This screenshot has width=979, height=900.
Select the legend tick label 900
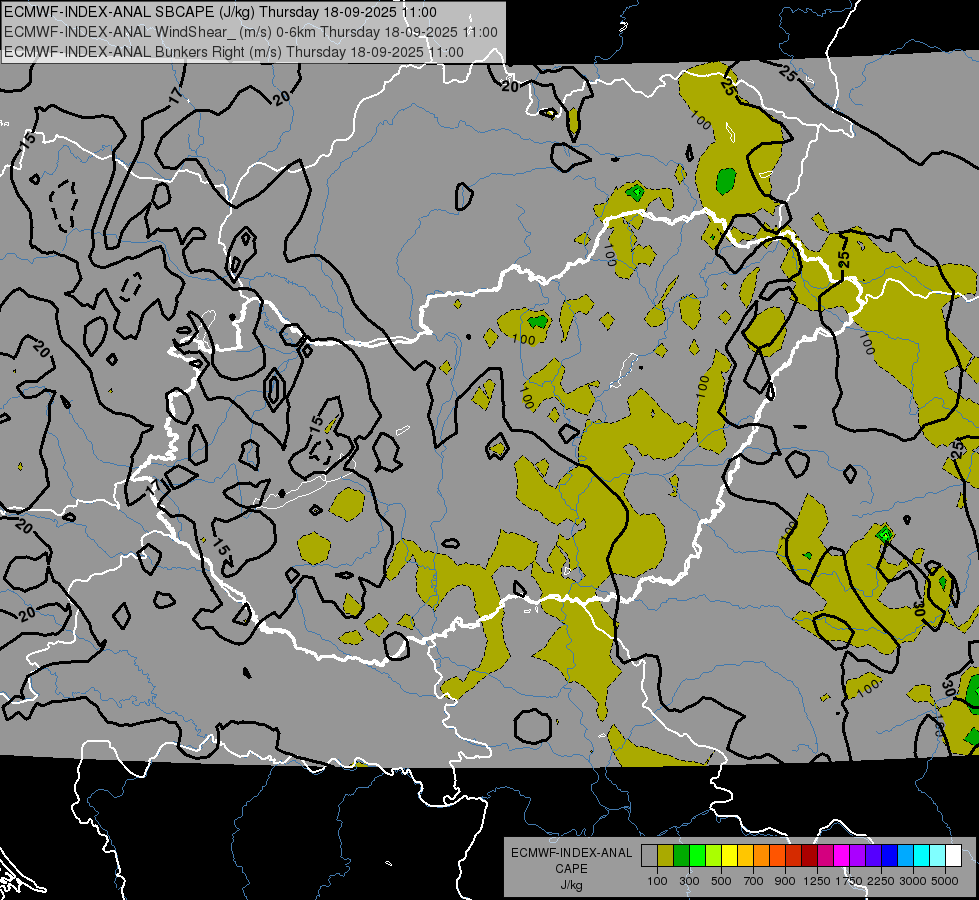coord(785,881)
